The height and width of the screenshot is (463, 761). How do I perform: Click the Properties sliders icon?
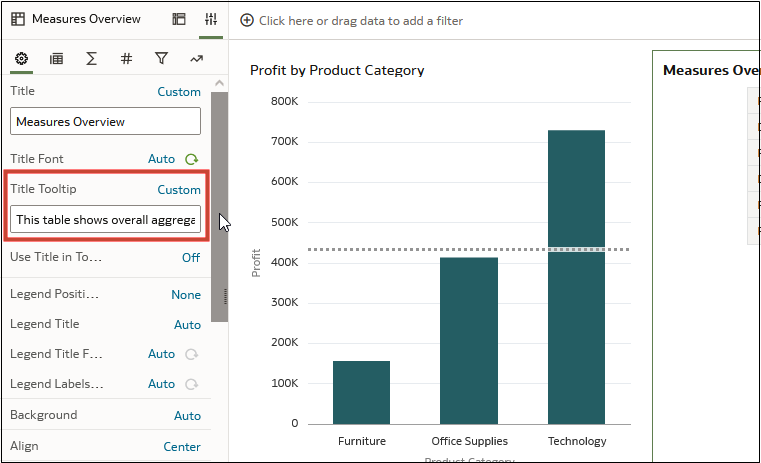tap(210, 19)
